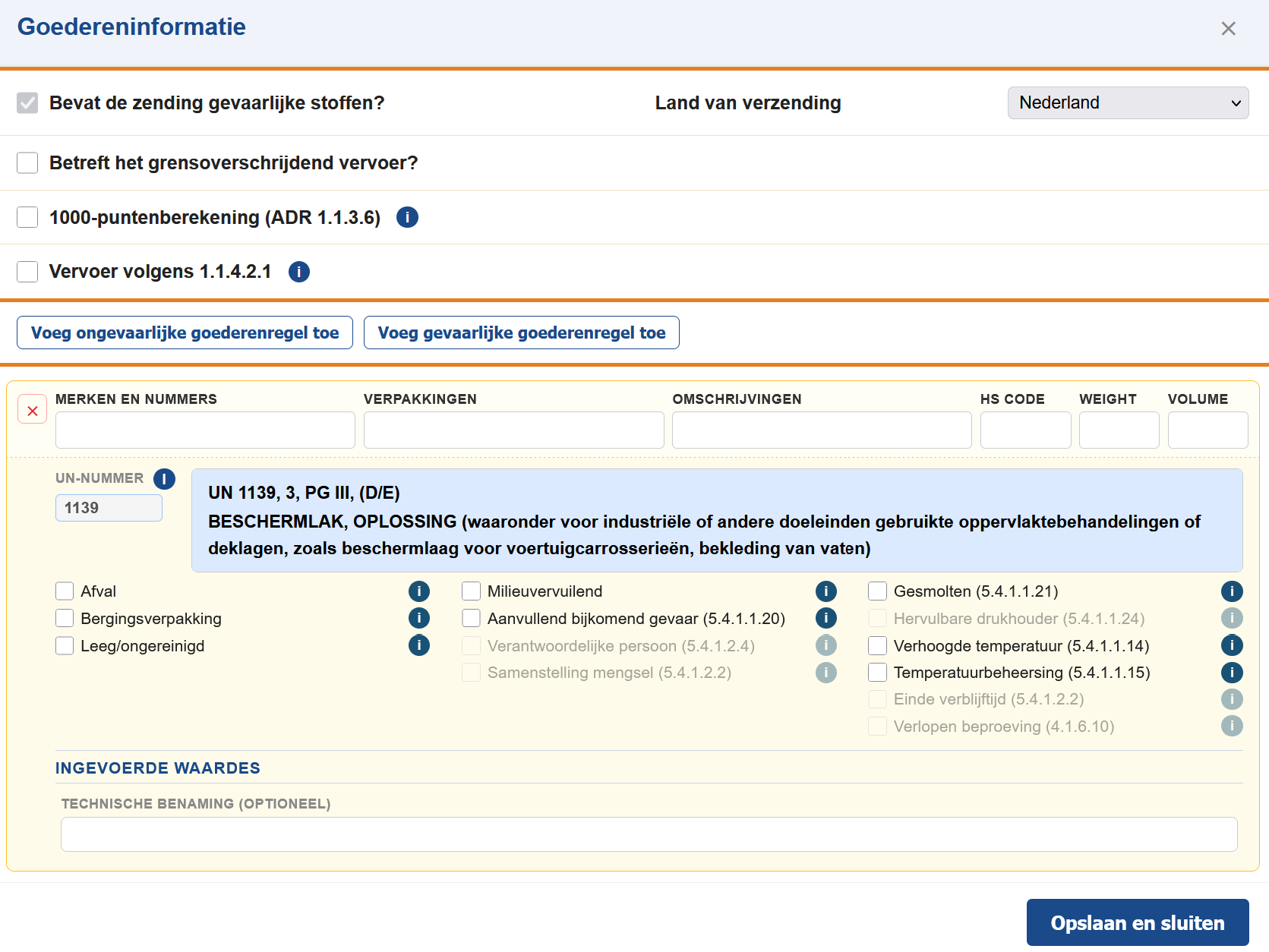The width and height of the screenshot is (1269, 952).
Task: Click into the Omschrijvingen text field
Action: tap(821, 430)
